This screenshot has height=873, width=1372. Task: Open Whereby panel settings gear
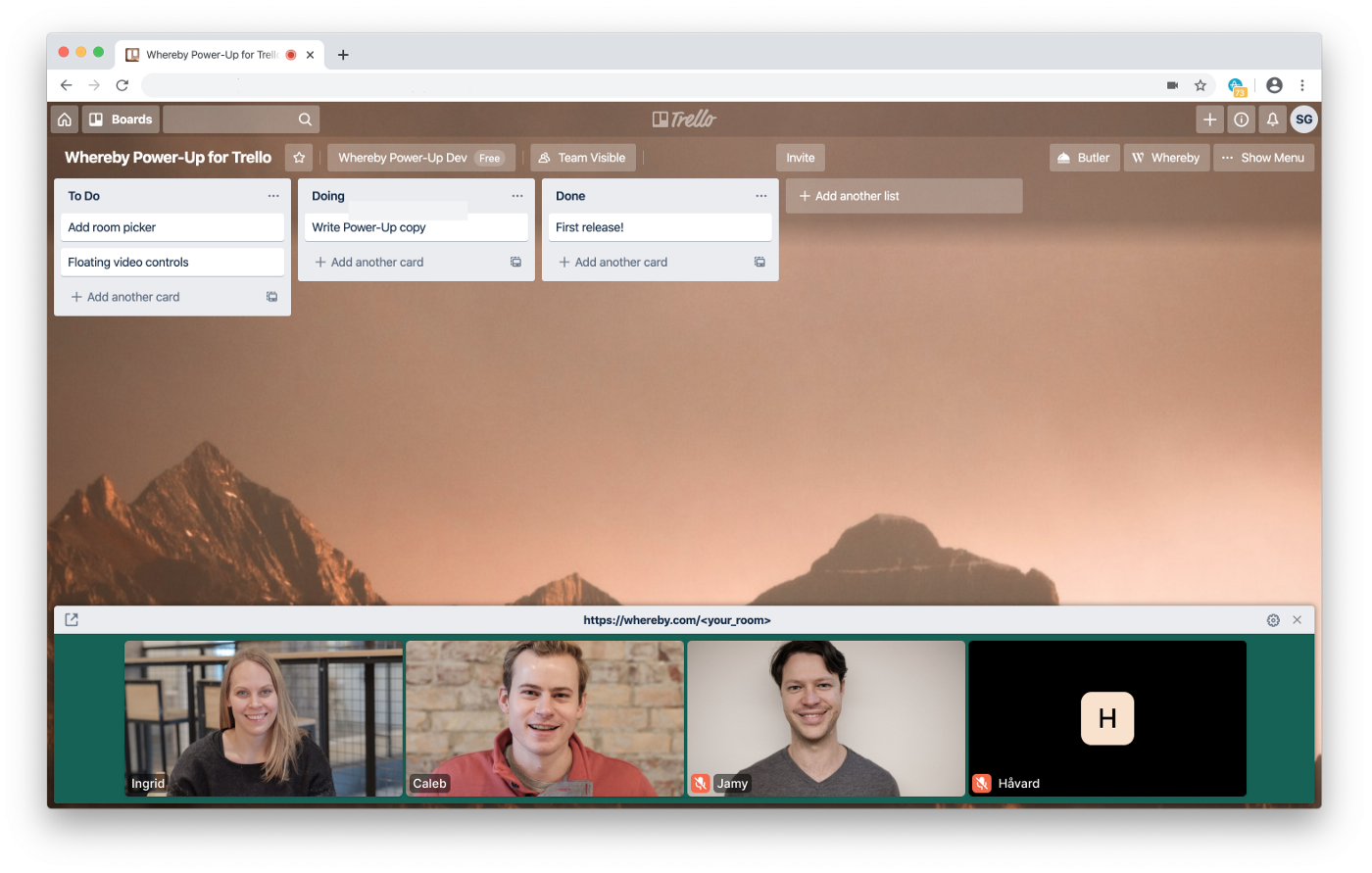click(x=1273, y=620)
